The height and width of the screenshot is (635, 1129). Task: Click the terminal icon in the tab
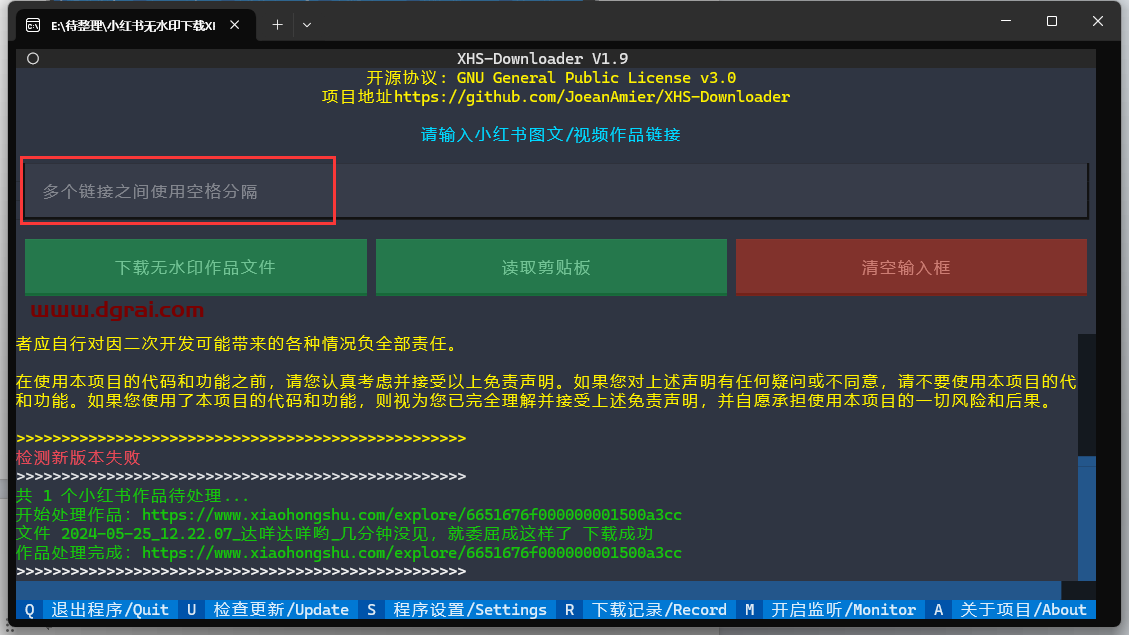[x=33, y=25]
